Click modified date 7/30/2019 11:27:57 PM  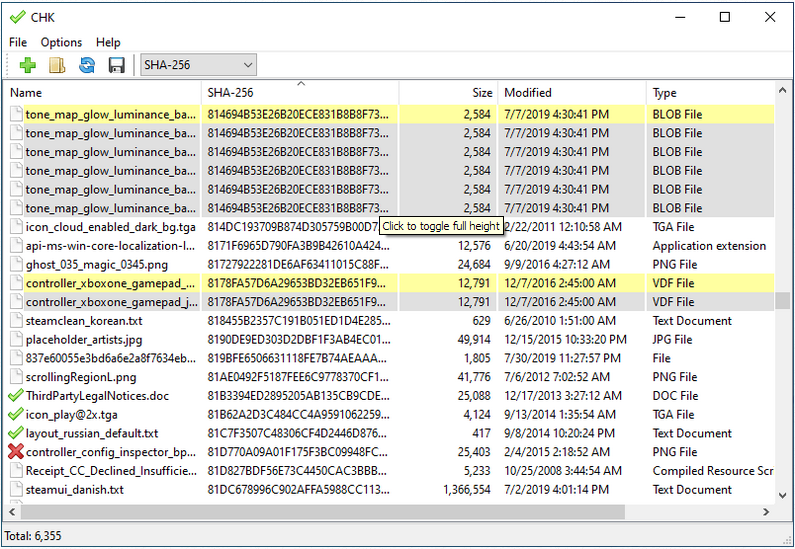pos(562,358)
